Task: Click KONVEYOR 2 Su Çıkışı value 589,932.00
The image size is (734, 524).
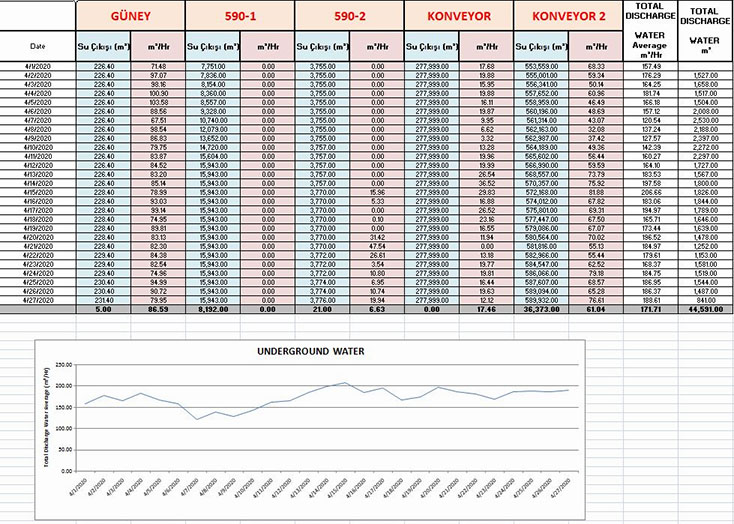Action: (x=541, y=300)
